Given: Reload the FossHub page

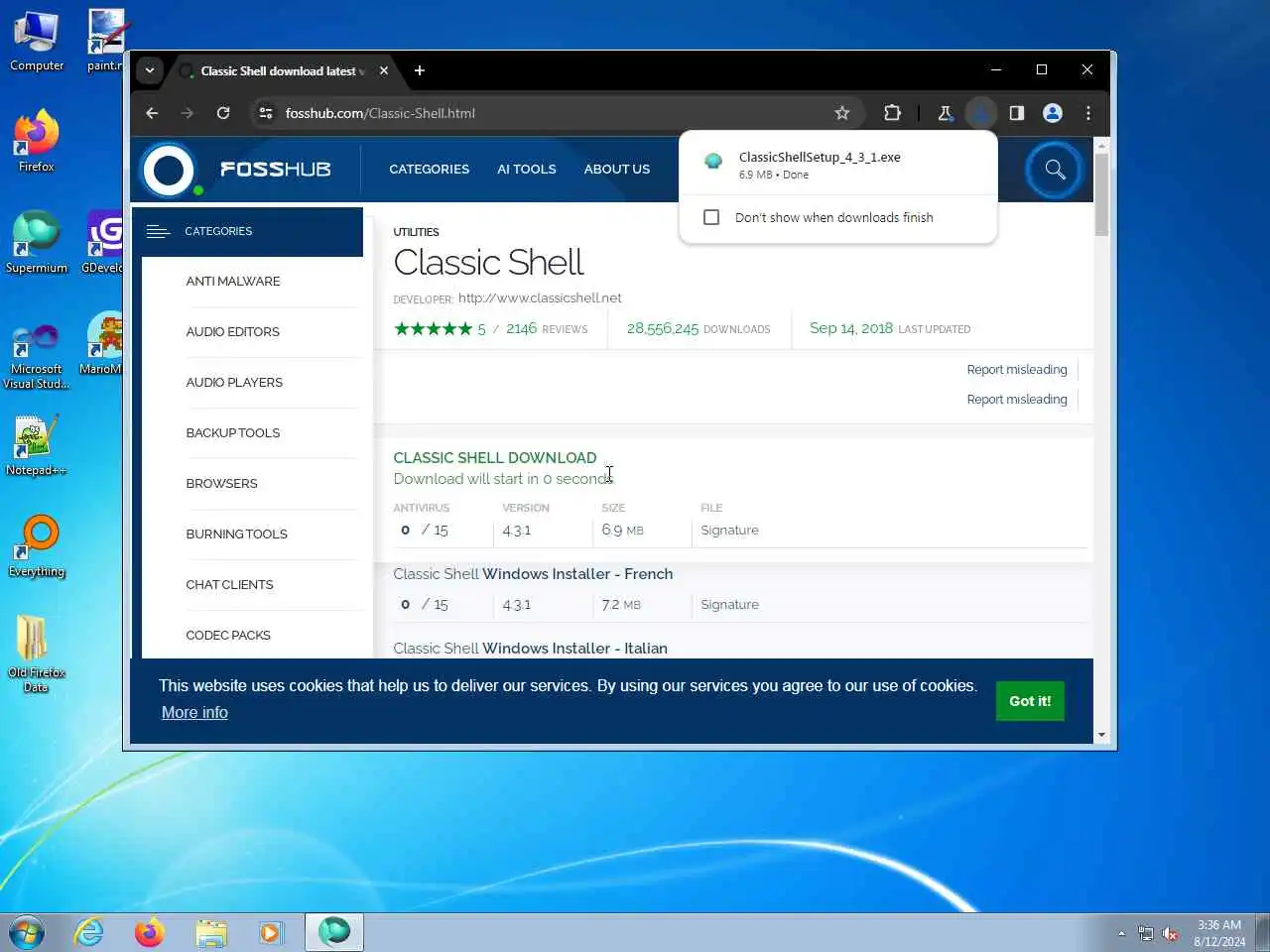Looking at the screenshot, I should coord(223,113).
